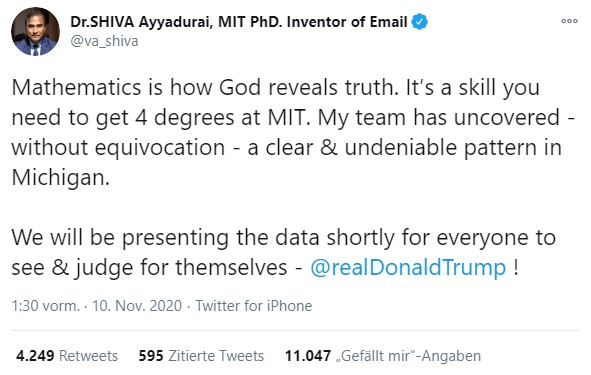Image resolution: width=591 pixels, height=375 pixels.
Task: Click the text see & judge for themselves
Action: click(149, 267)
